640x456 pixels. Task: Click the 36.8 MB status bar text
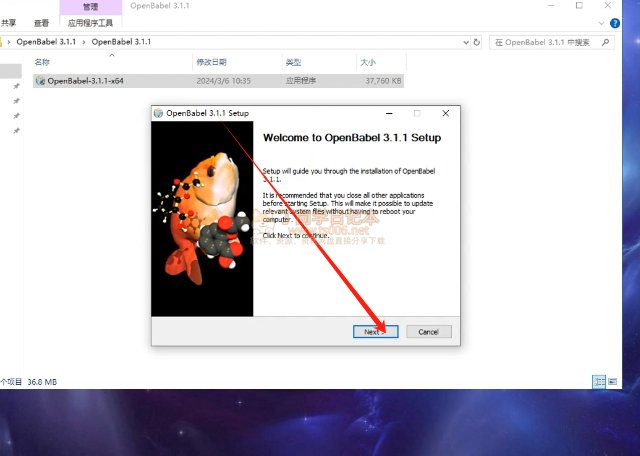pos(42,382)
